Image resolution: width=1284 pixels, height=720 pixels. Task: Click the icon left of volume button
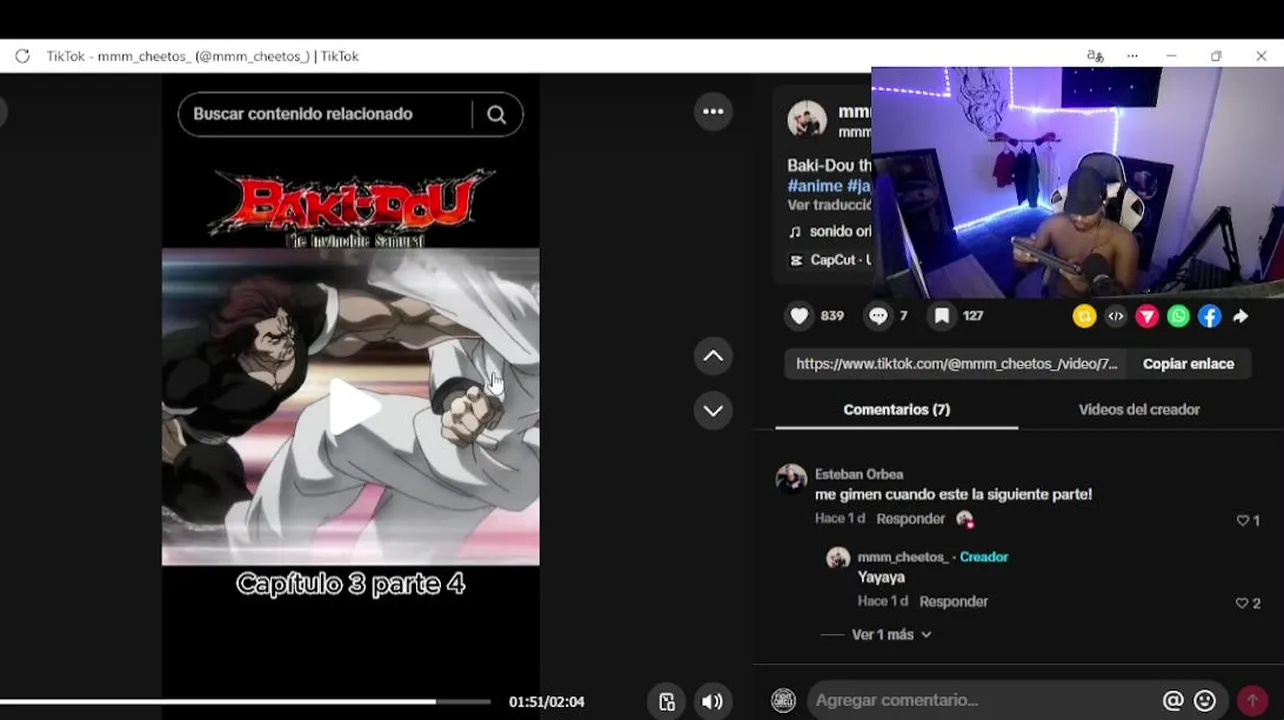[667, 701]
